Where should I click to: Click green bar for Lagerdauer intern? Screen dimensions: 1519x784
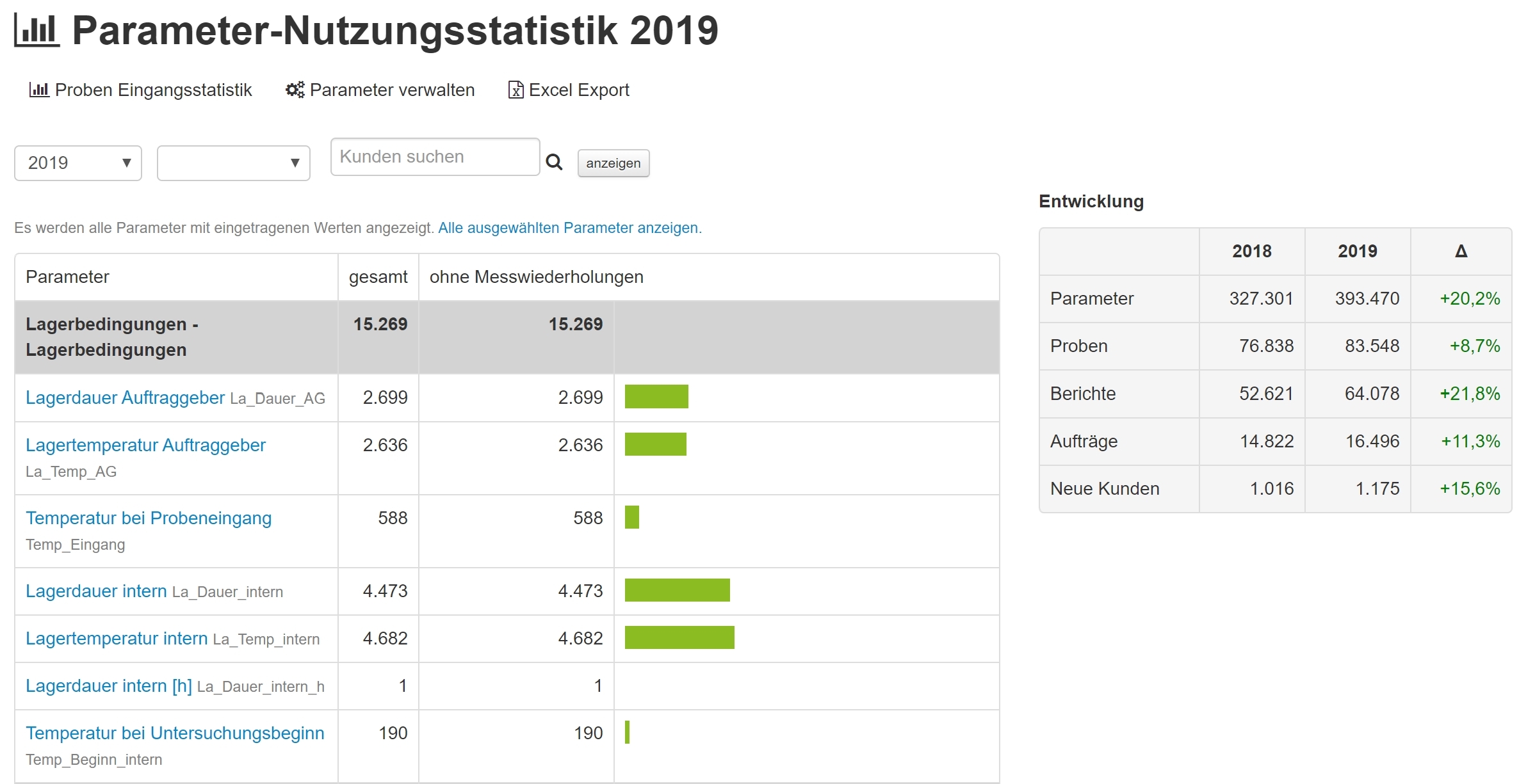click(677, 590)
